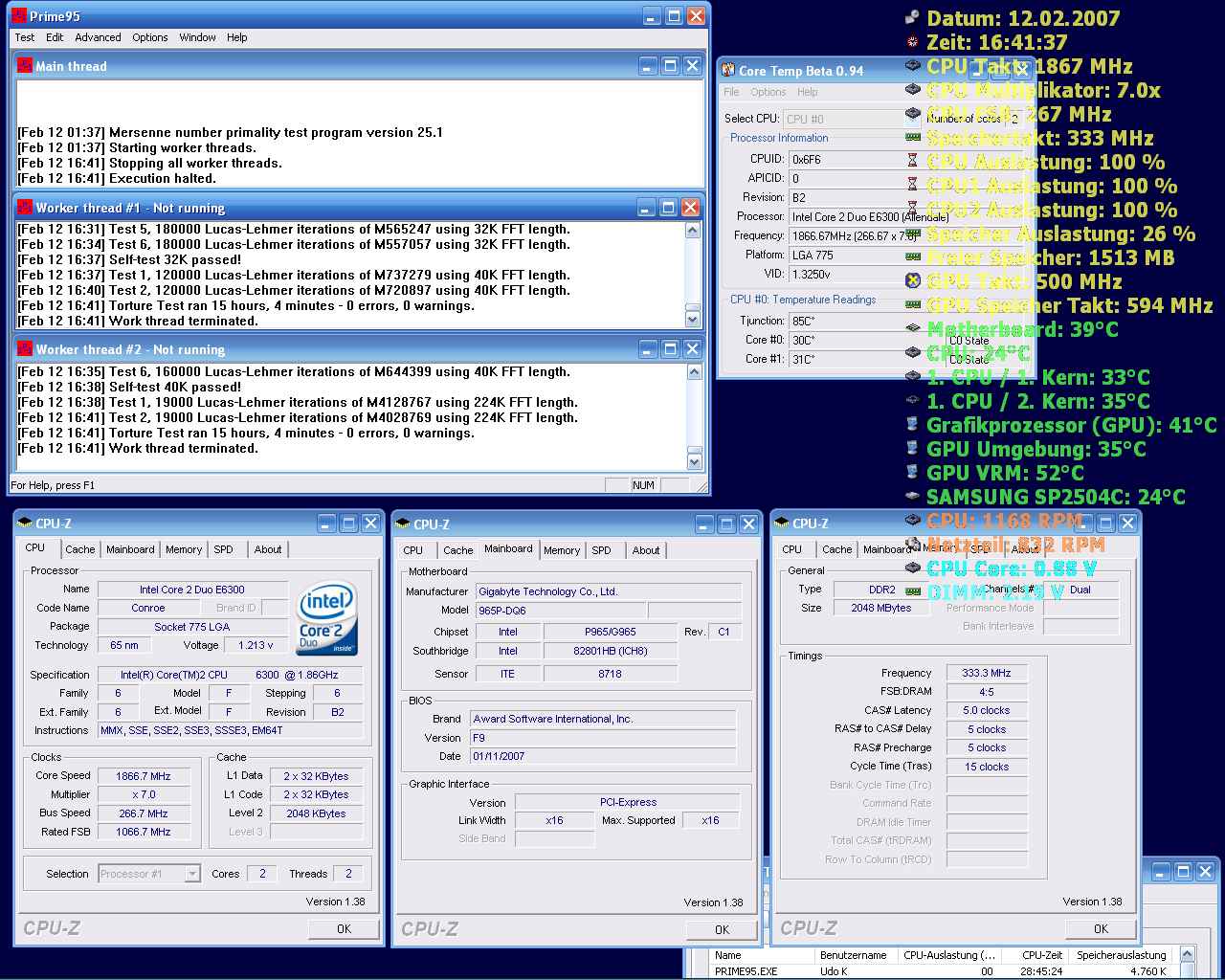Image resolution: width=1225 pixels, height=980 pixels.
Task: Switch to Memory tab in Motherboard CPU-Z window
Action: click(x=562, y=550)
